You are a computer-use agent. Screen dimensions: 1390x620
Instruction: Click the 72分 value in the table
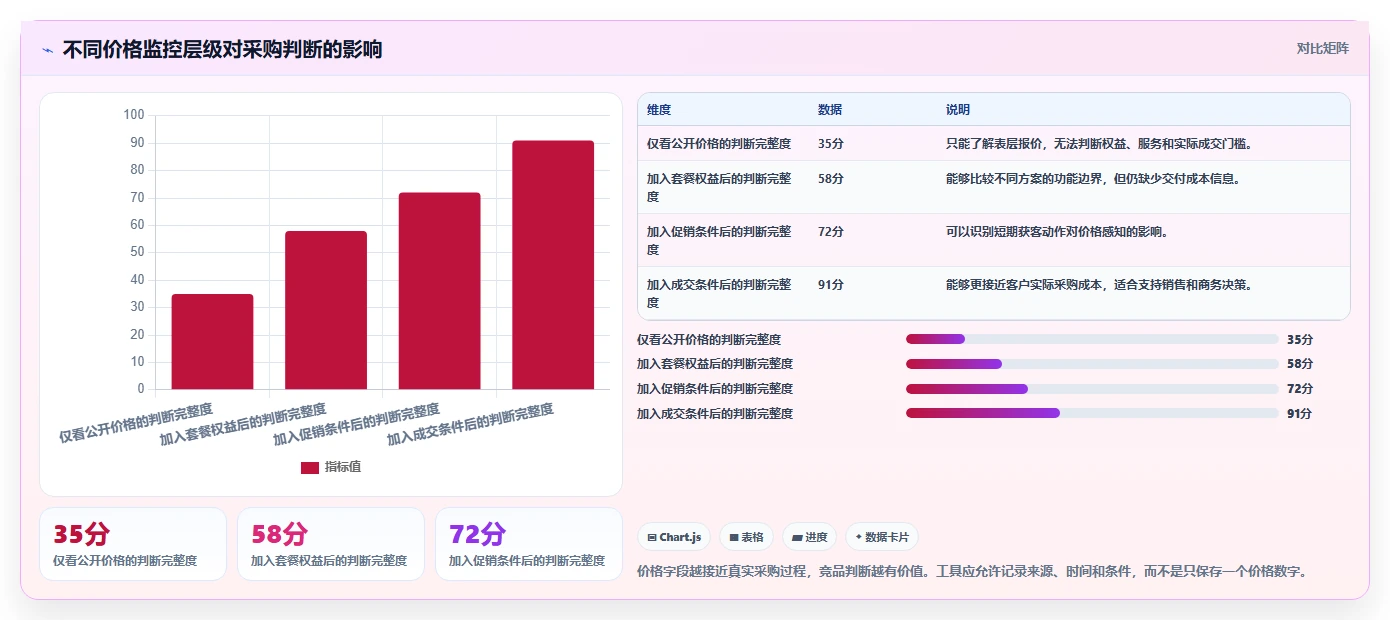[831, 232]
